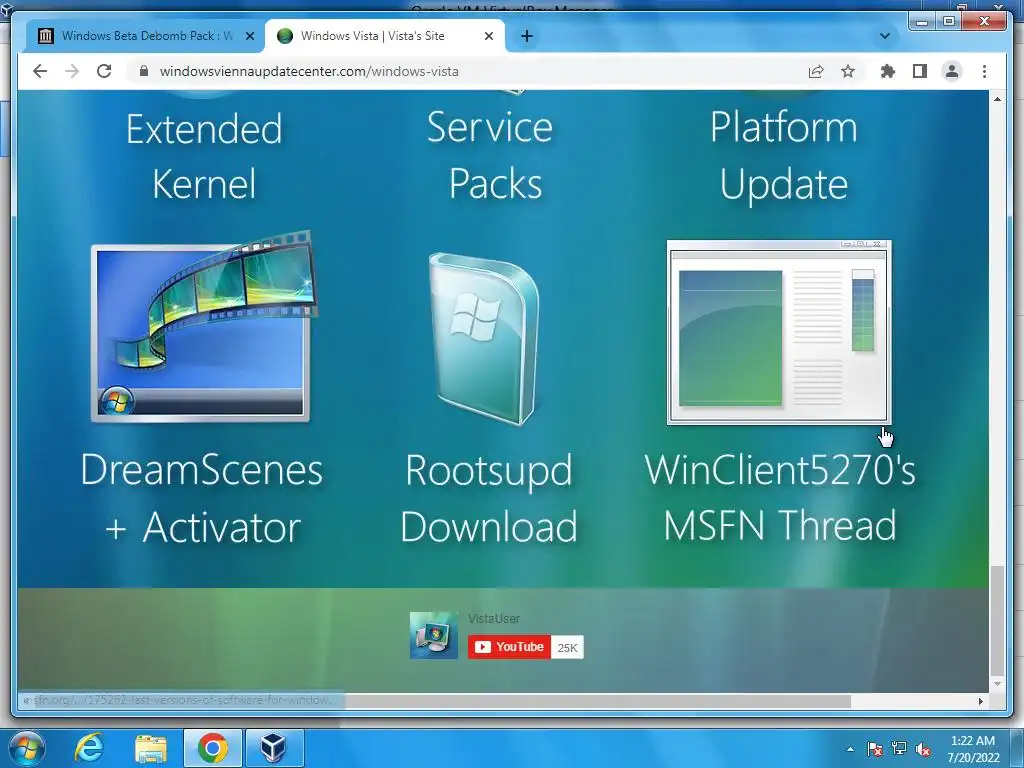Screen dimensions: 1024x768
Task: Open the Service Packs link
Action: click(491, 155)
